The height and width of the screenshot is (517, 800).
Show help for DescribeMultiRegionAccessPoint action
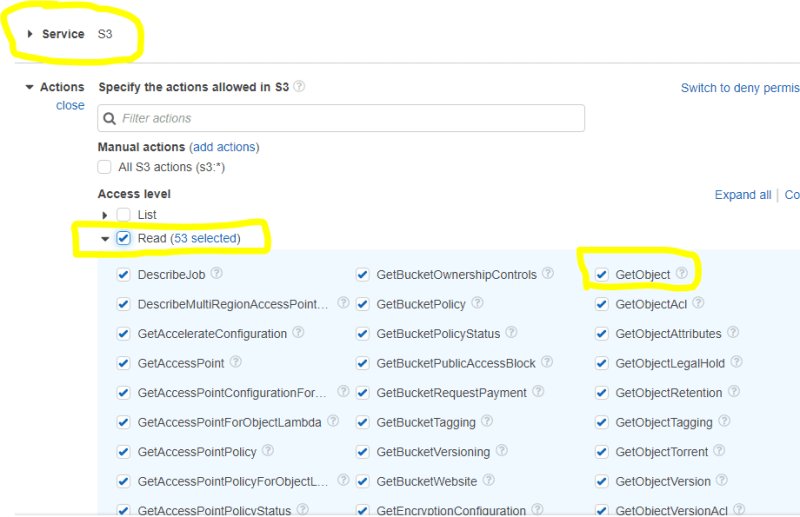pyautogui.click(x=343, y=303)
